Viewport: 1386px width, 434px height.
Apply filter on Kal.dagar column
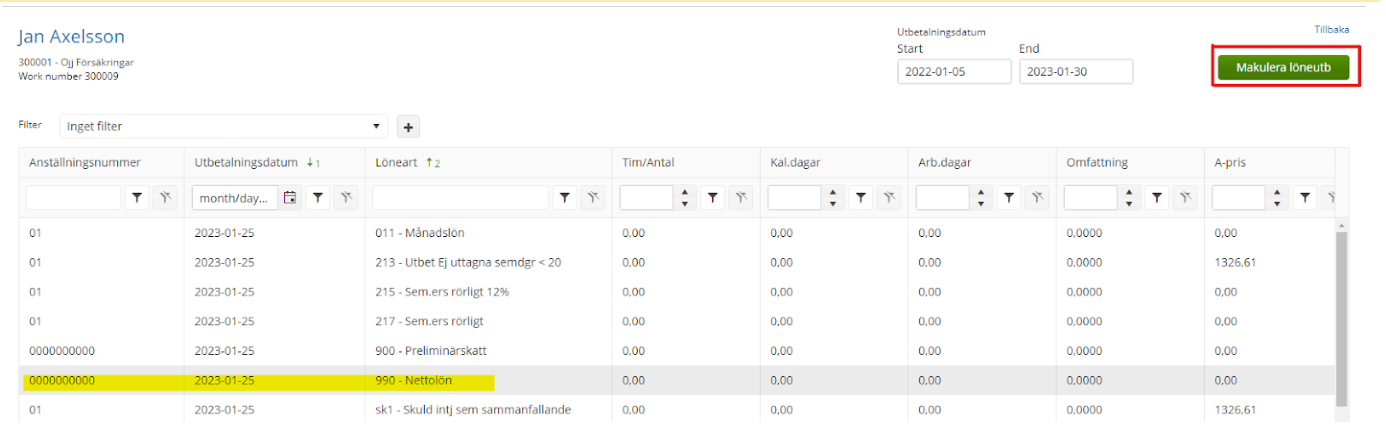pos(860,198)
